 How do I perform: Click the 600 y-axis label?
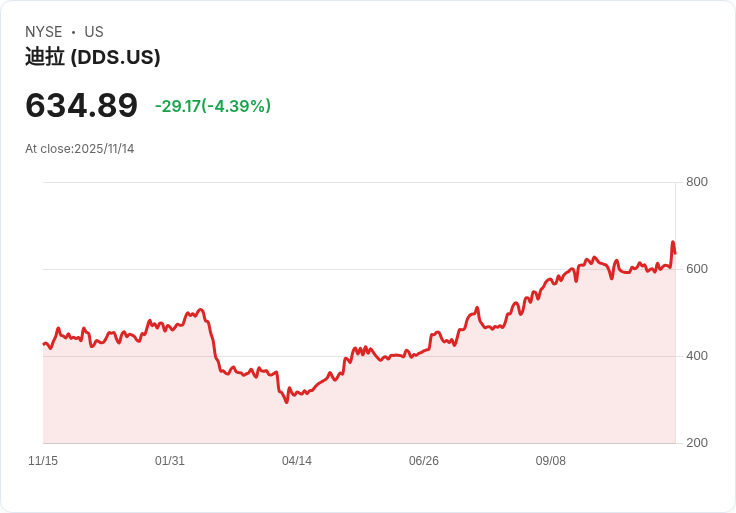point(696,269)
